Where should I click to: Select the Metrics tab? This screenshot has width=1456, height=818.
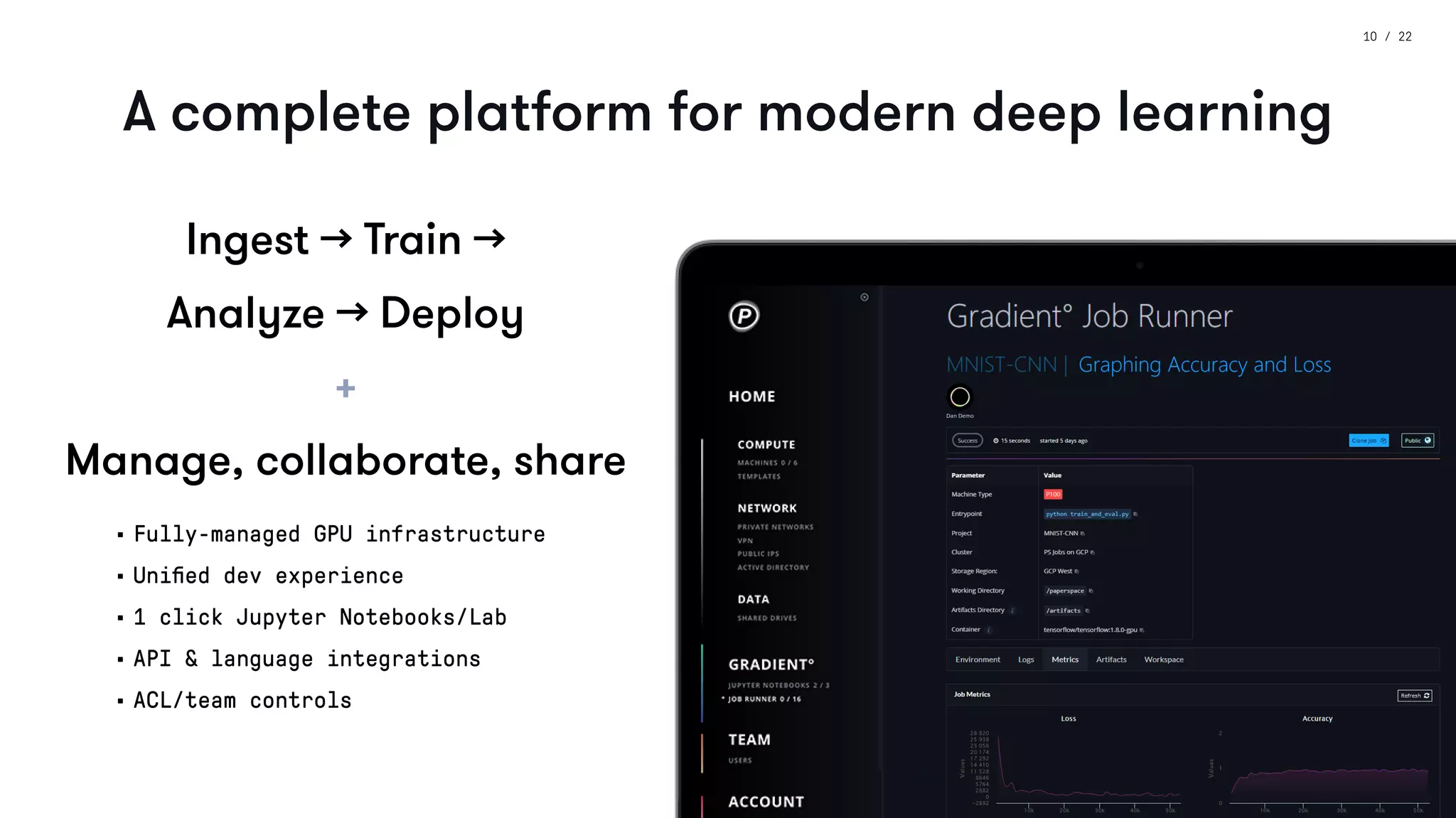1065,660
